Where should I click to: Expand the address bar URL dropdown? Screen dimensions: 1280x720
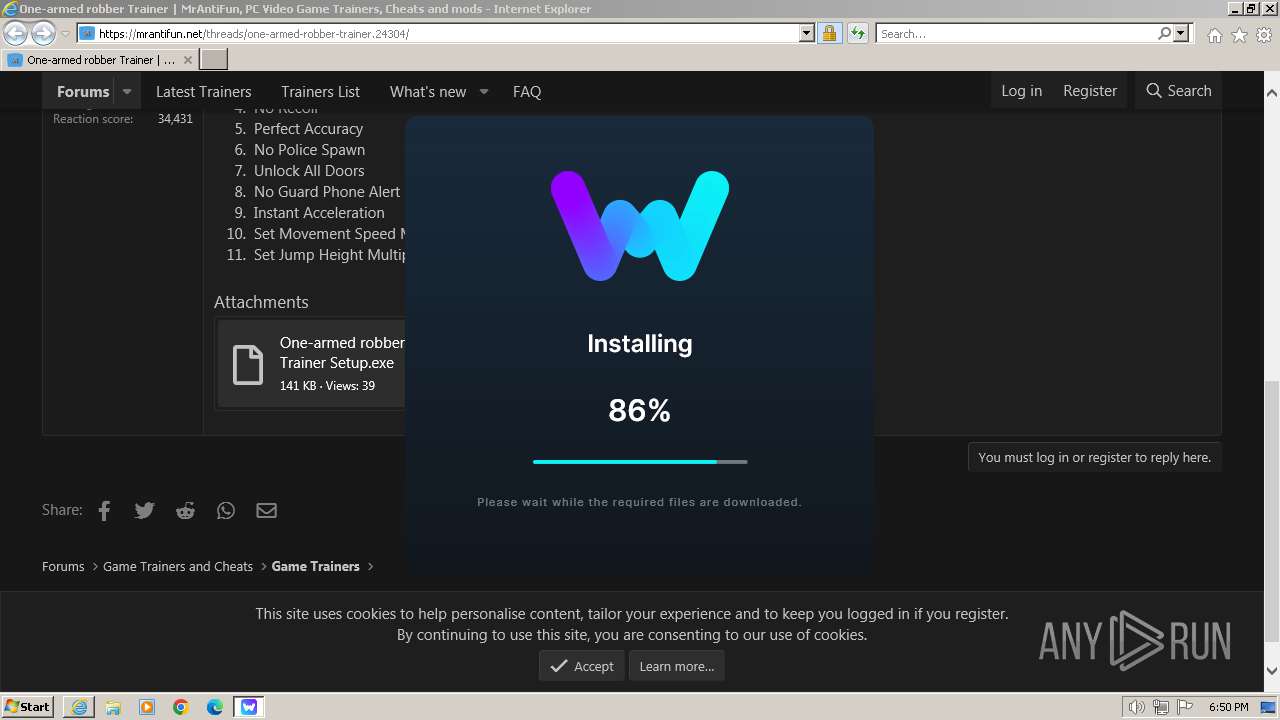[807, 33]
